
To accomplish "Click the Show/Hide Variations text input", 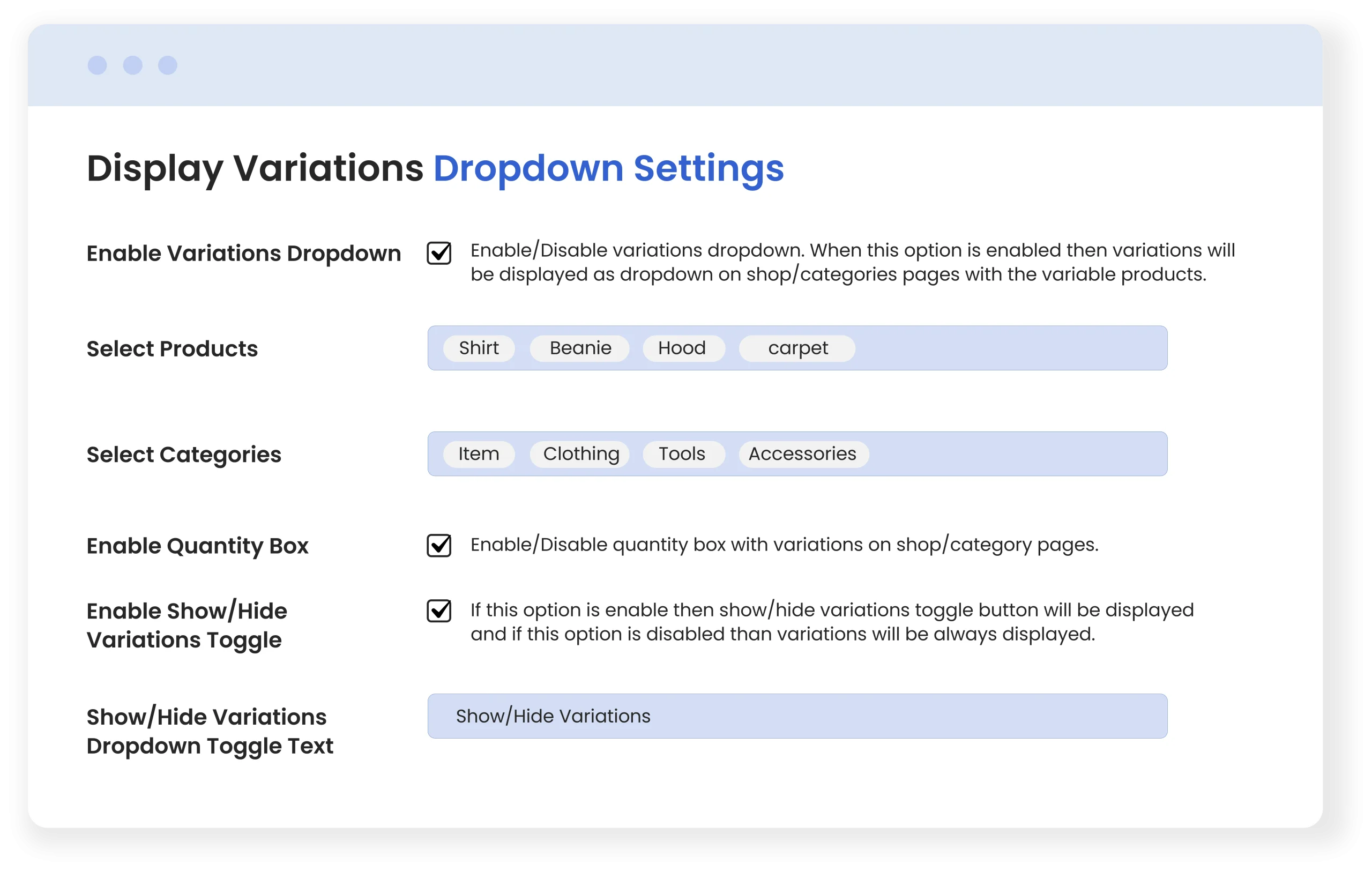I will [796, 716].
